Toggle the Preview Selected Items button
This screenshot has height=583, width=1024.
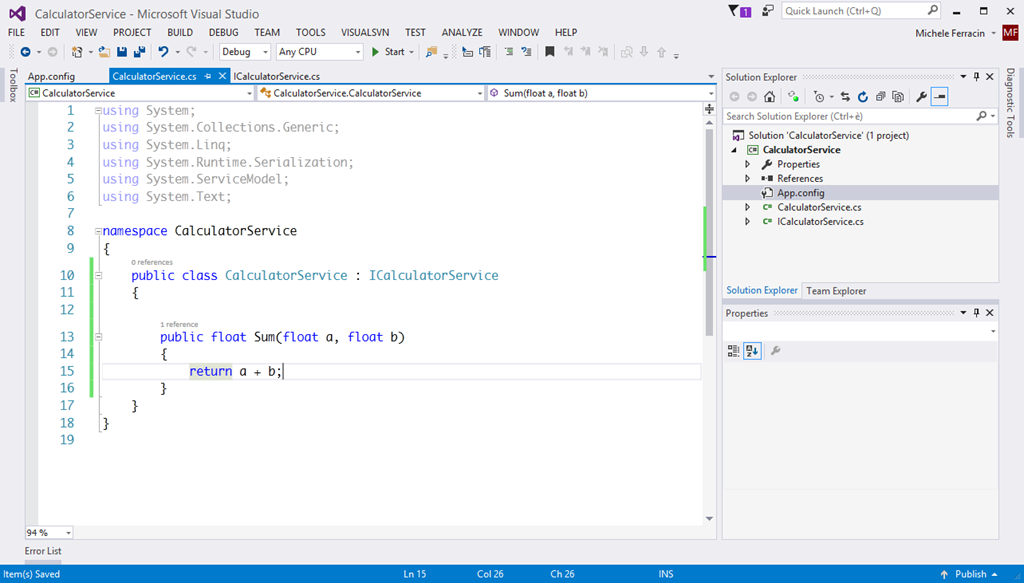939,97
